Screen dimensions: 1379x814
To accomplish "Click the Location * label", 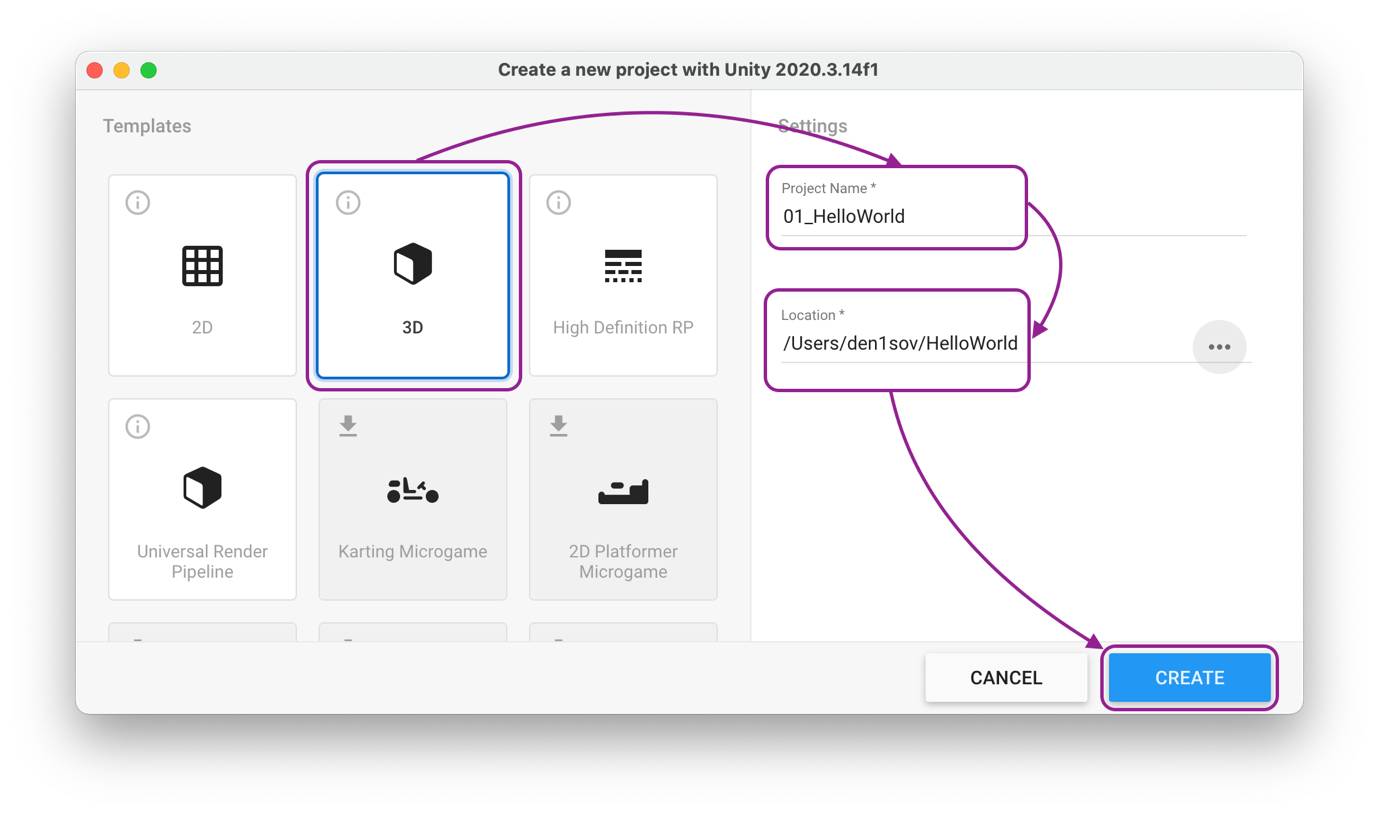I will click(813, 315).
